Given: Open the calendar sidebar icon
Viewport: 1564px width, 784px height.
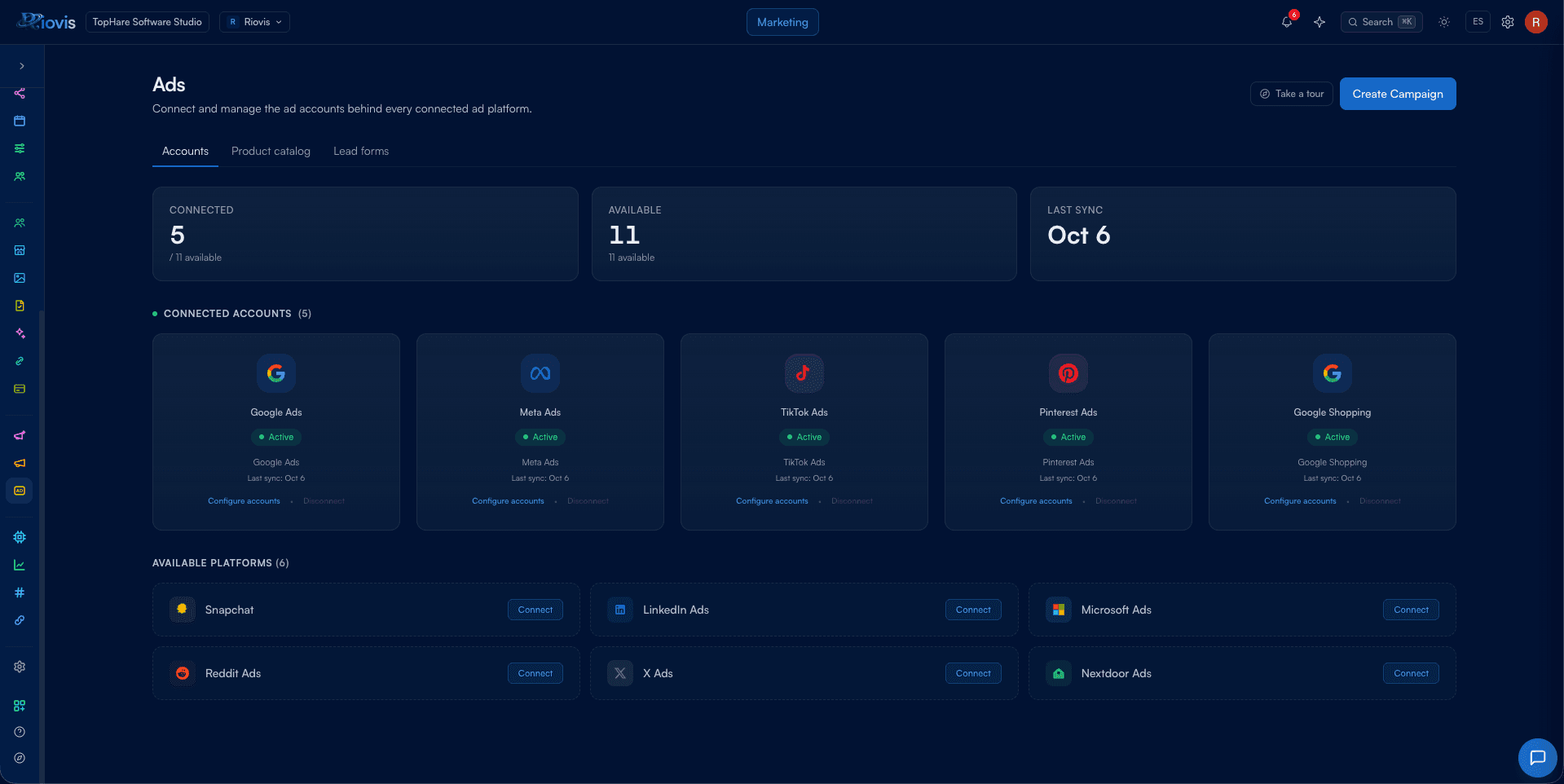Looking at the screenshot, I should pos(20,121).
